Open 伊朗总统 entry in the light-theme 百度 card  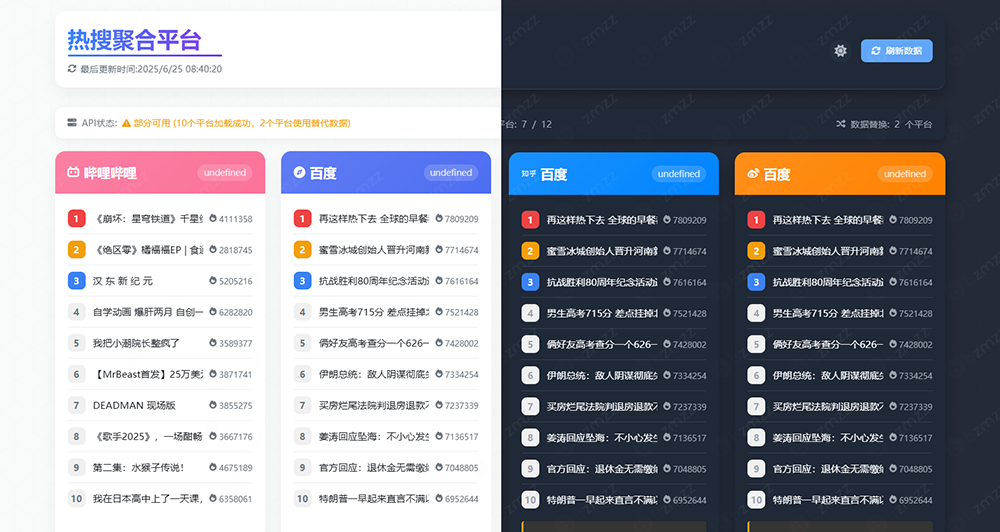coord(374,374)
